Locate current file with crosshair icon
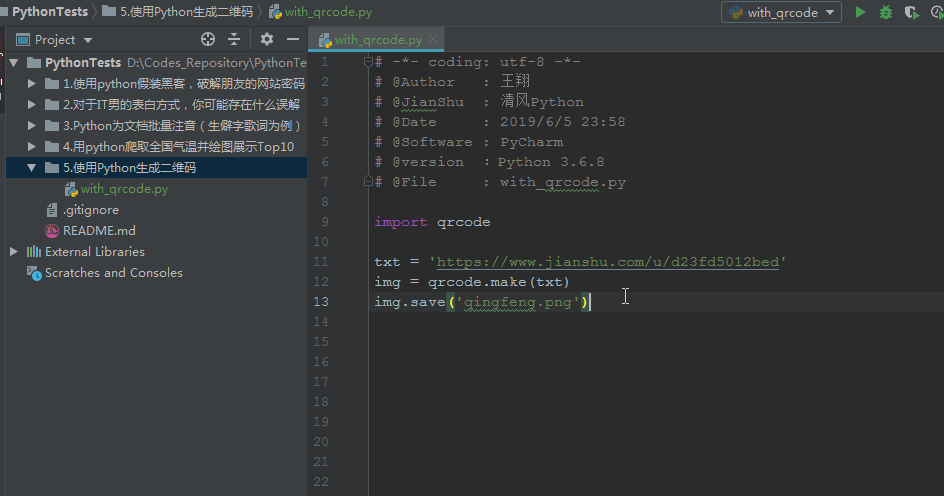944x496 pixels. pyautogui.click(x=208, y=39)
